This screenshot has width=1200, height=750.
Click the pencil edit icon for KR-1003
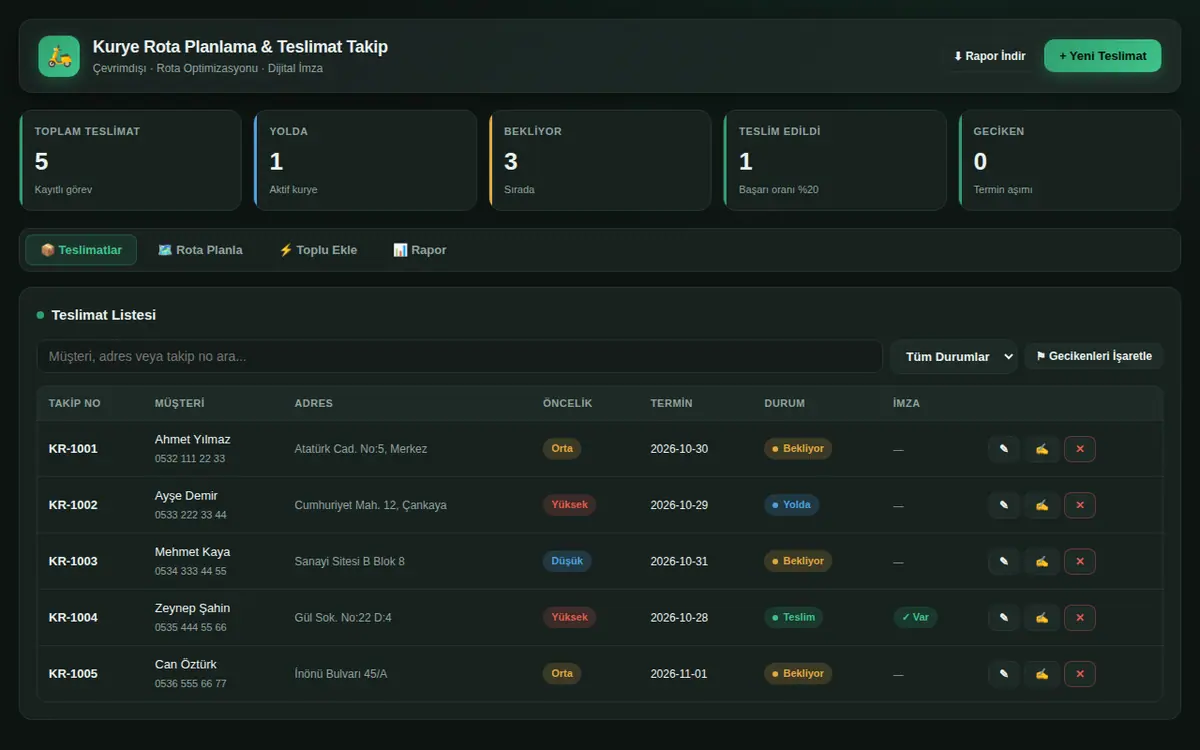[x=1004, y=561]
